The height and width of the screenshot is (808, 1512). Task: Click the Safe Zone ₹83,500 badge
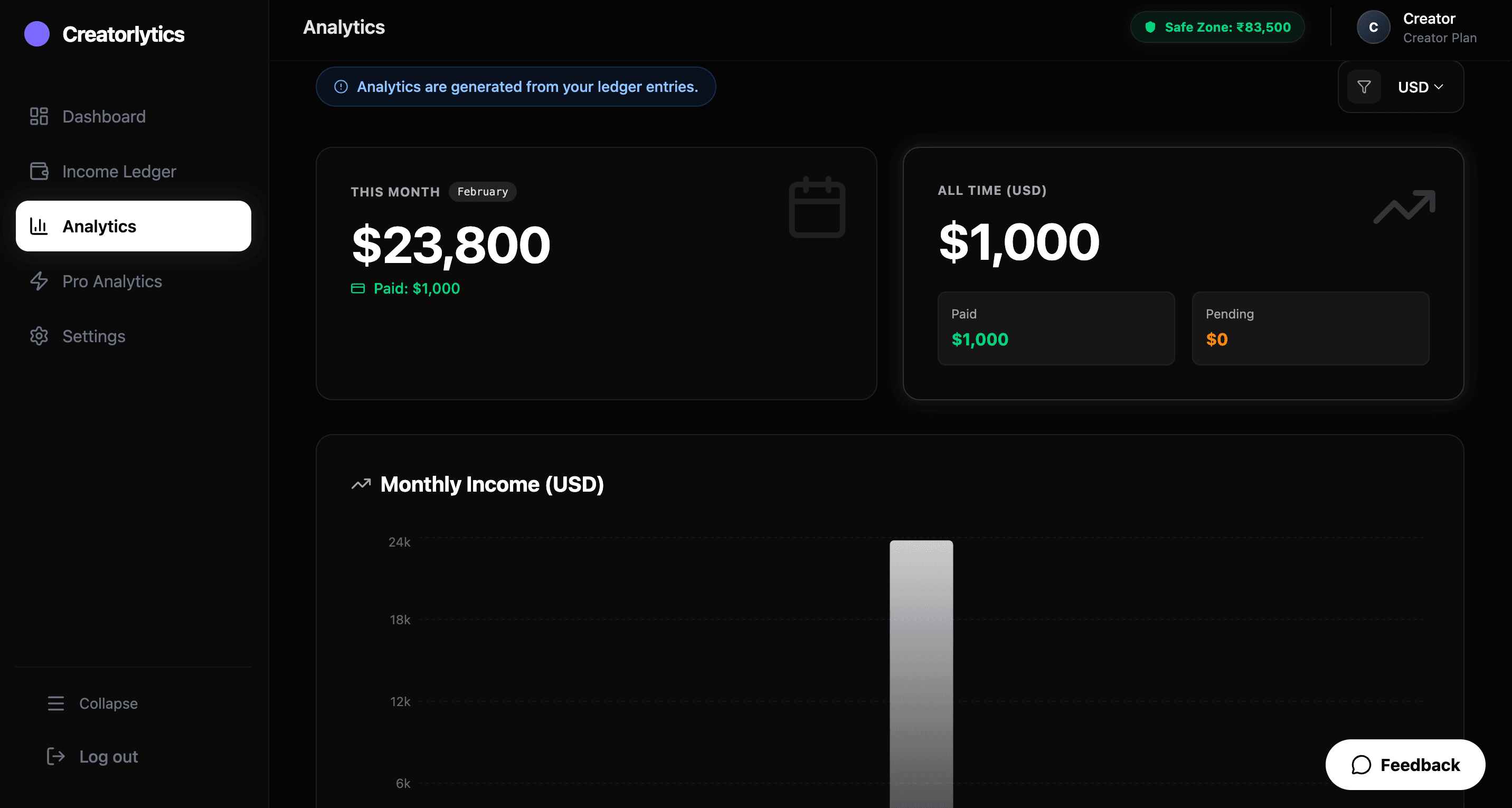point(1217,26)
